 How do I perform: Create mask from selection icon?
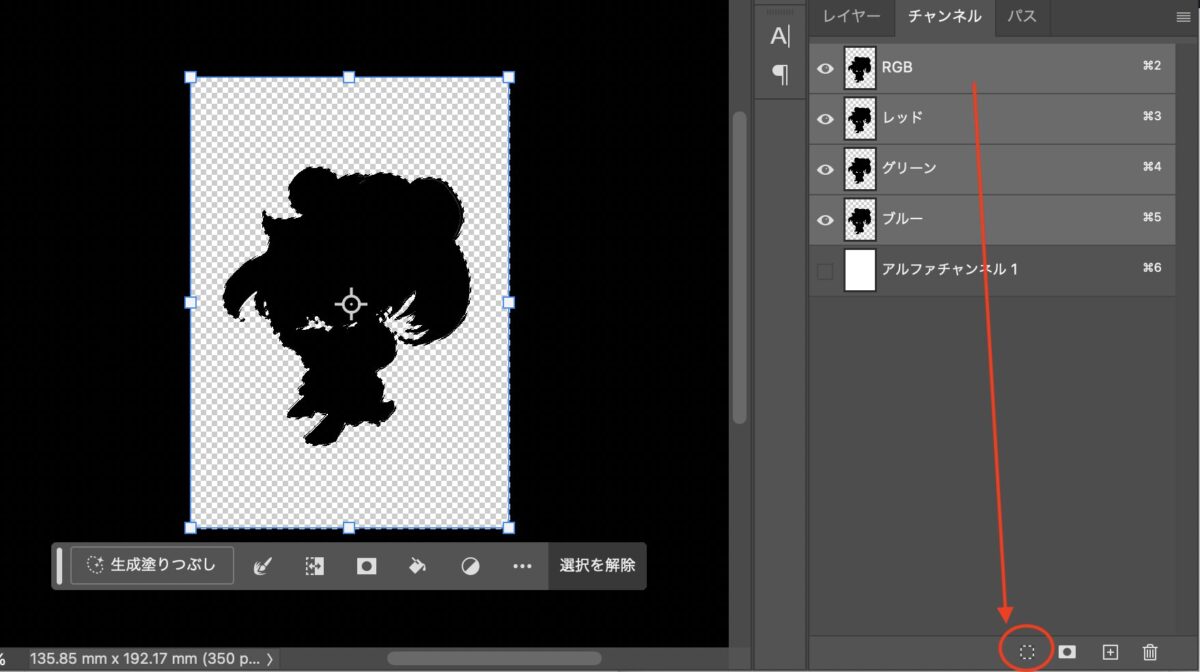click(366, 566)
